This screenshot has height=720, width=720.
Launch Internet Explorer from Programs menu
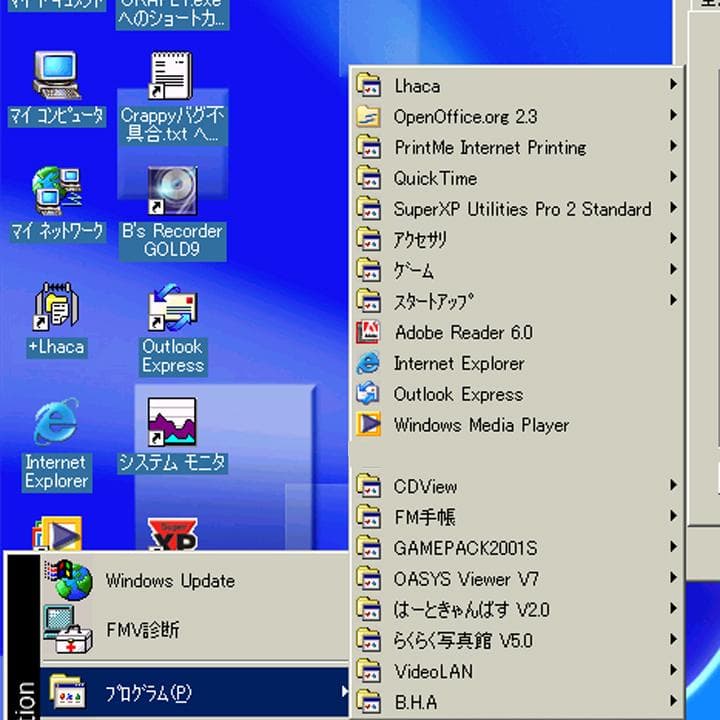(518, 363)
